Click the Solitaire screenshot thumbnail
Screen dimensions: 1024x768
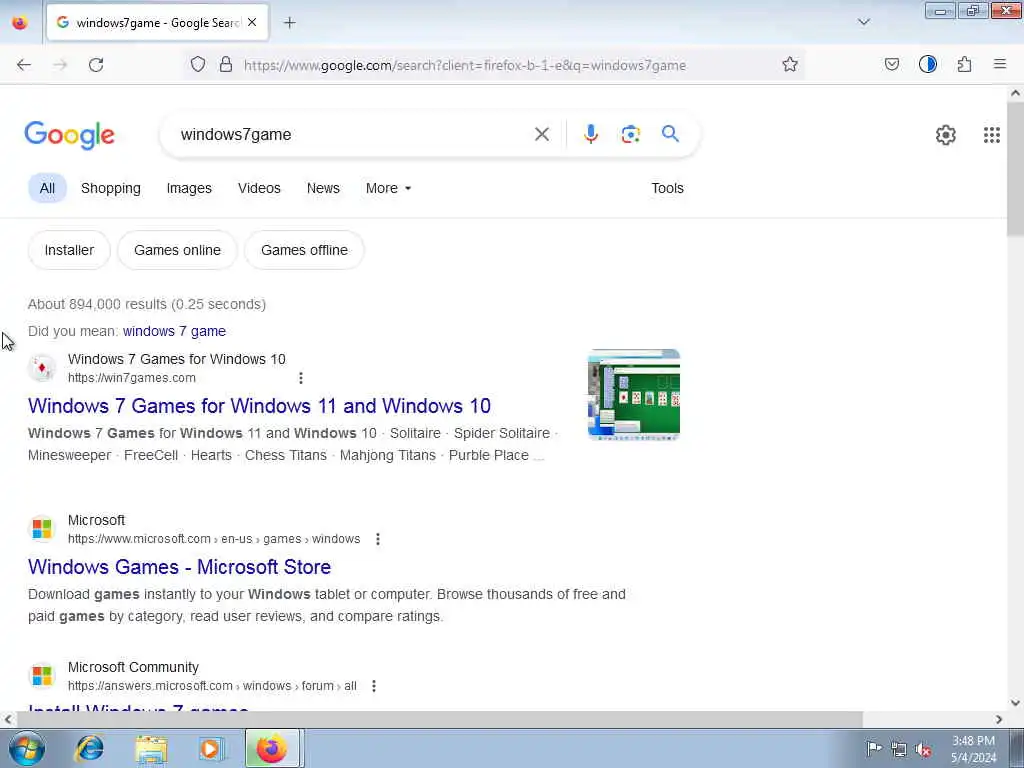(x=634, y=394)
